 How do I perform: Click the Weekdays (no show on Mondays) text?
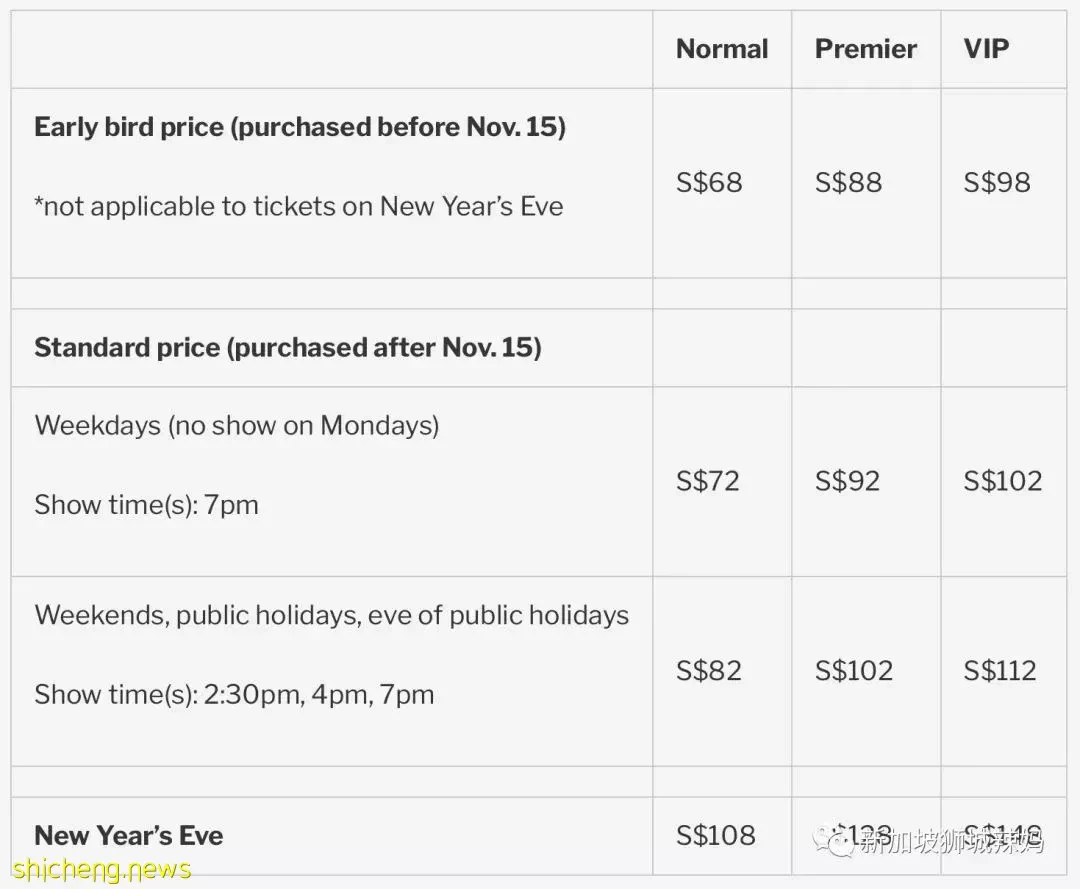(237, 426)
